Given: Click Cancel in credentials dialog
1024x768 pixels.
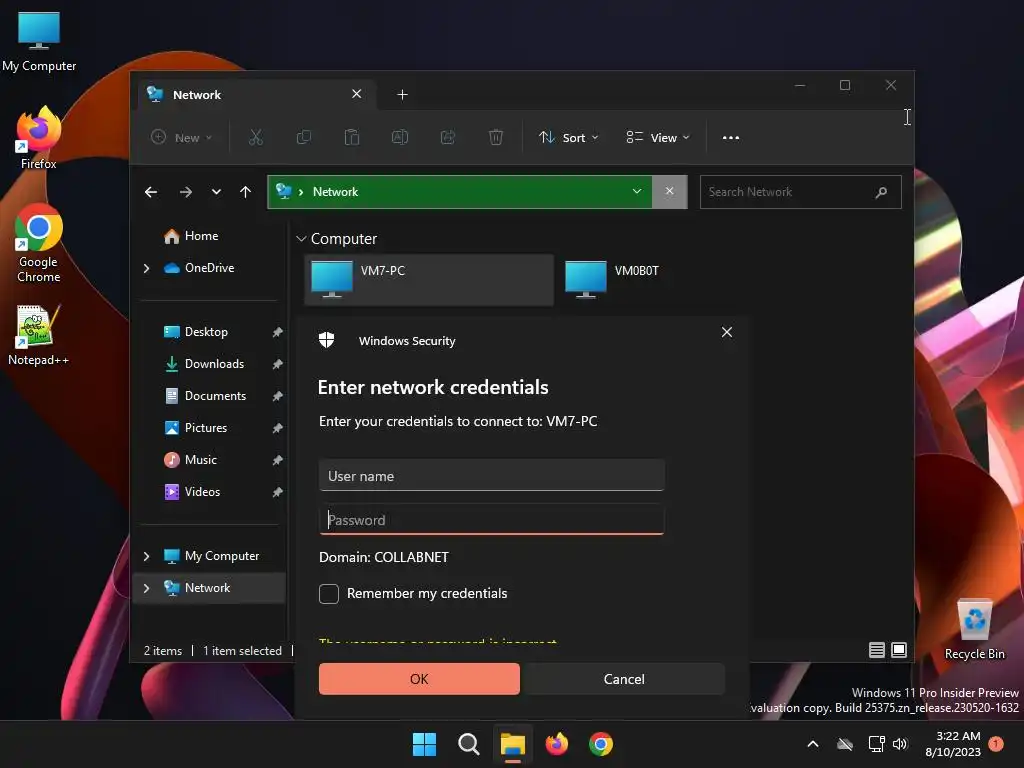Looking at the screenshot, I should tap(624, 679).
